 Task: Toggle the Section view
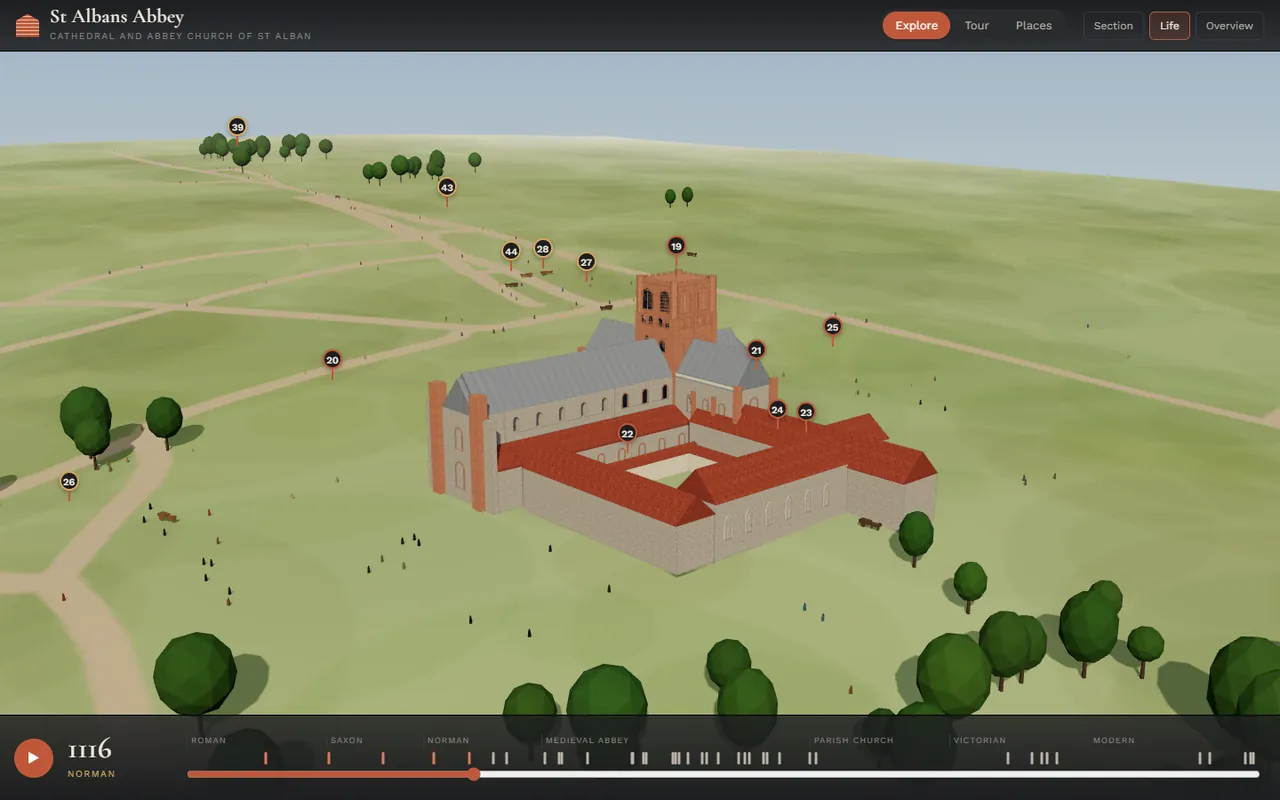pyautogui.click(x=1113, y=26)
